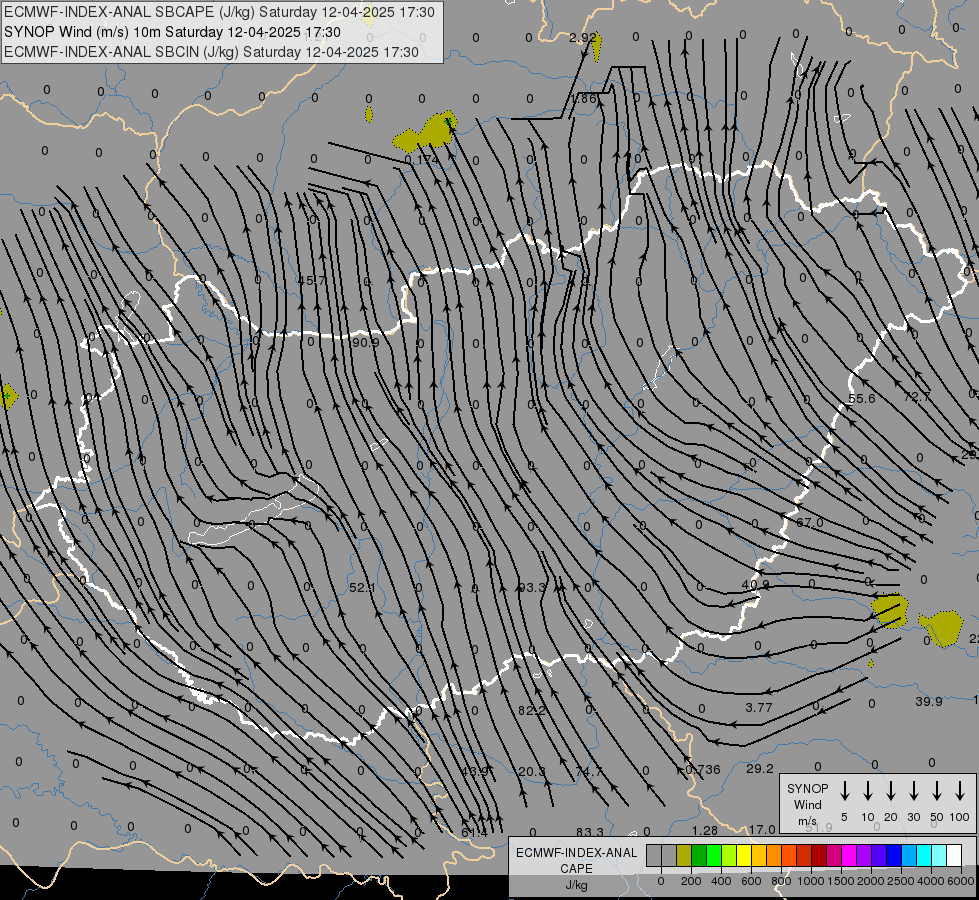Click the 2500 tick label on CAPE scale

(900, 881)
